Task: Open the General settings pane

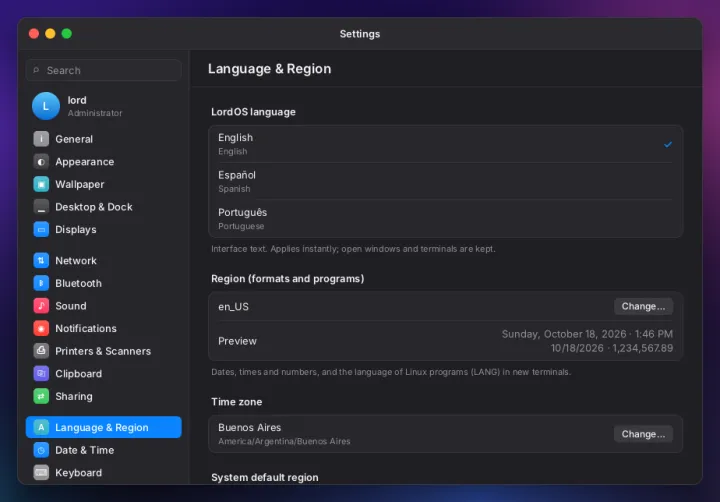Action: 104,139
